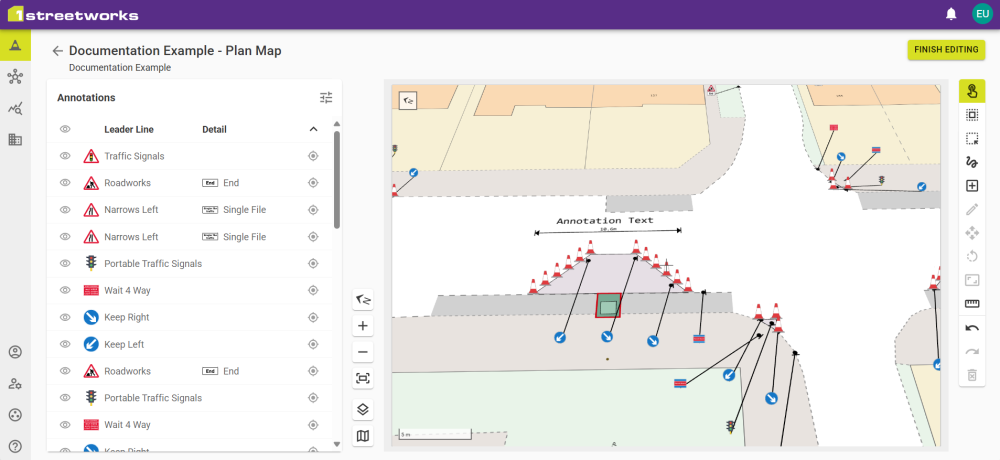Viewport: 1000px width, 460px height.
Task: Toggle visibility of all annotations in header
Action: (x=65, y=129)
